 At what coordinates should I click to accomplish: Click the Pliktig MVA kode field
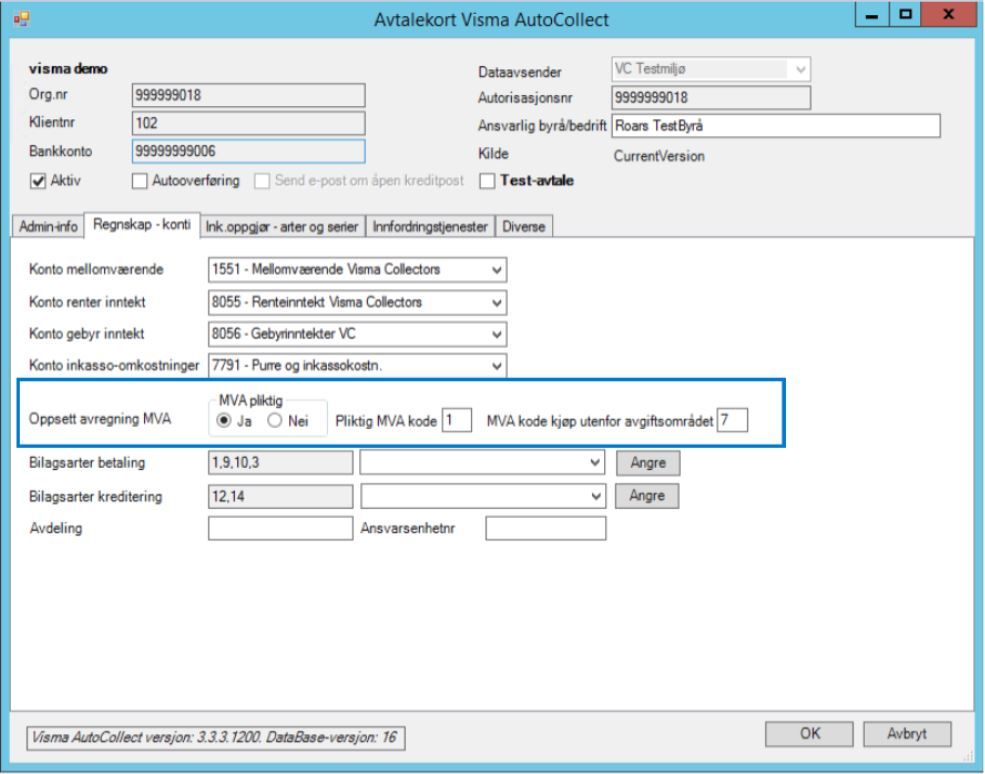pos(457,420)
